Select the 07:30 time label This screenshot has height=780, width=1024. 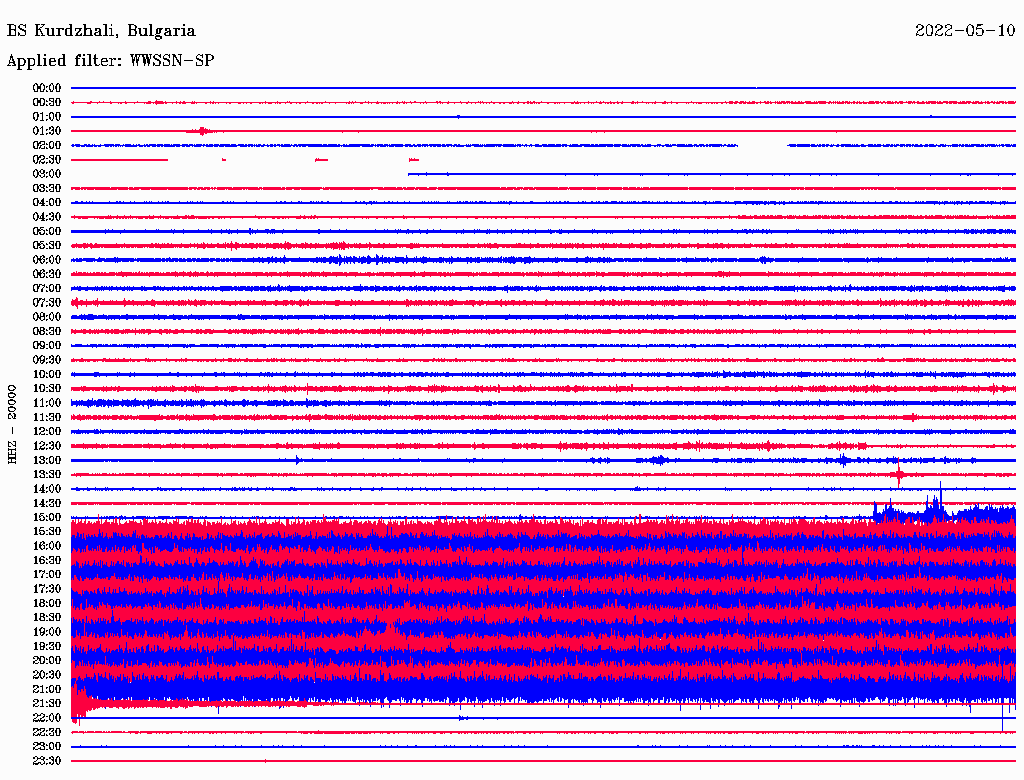pos(47,302)
